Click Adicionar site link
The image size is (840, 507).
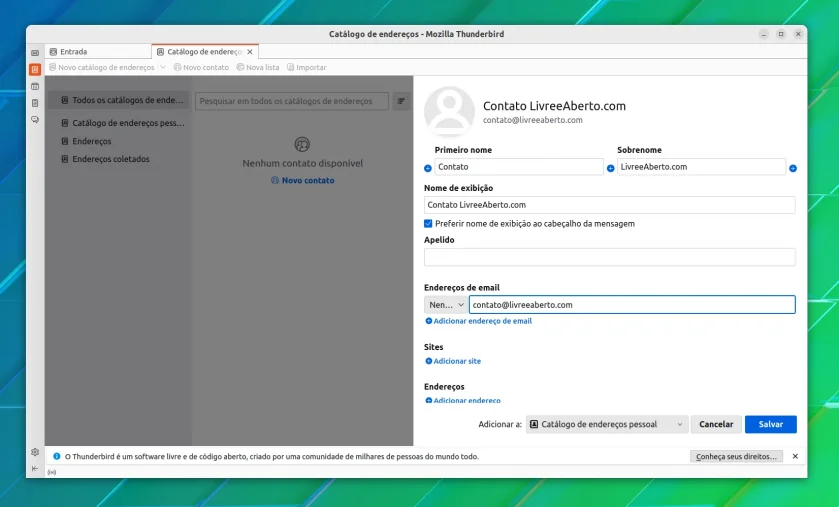(453, 361)
